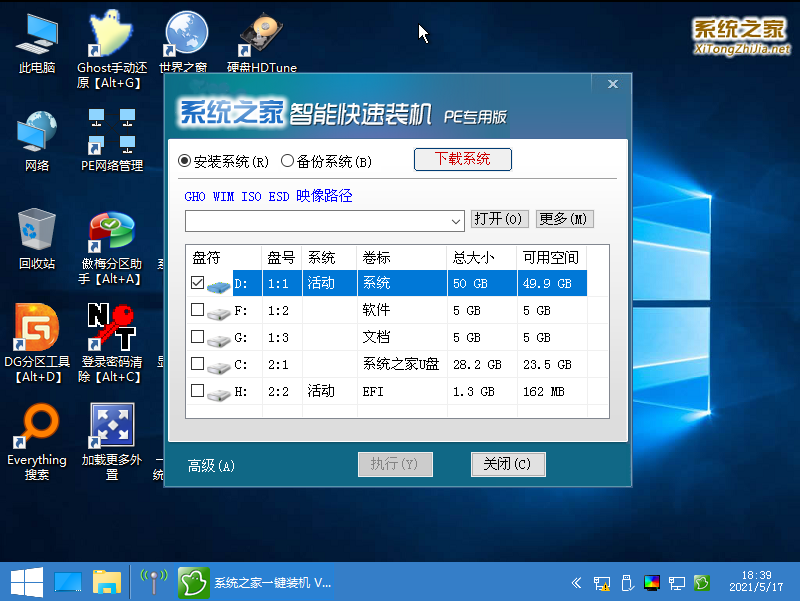Open the Ghost手动还原 tool
The image size is (800, 601).
point(110,35)
